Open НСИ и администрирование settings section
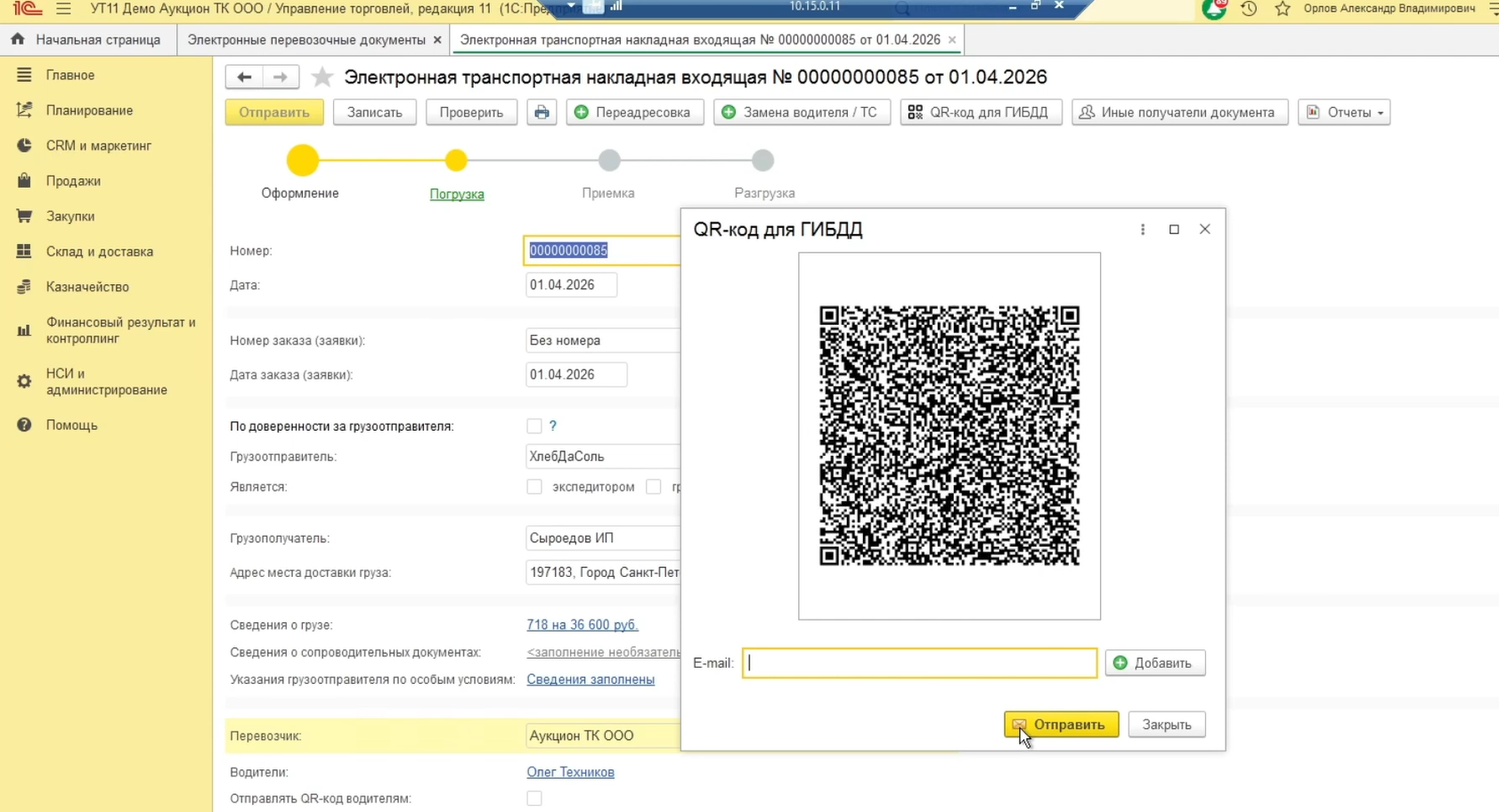Viewport: 1499px width, 812px height. 106,382
